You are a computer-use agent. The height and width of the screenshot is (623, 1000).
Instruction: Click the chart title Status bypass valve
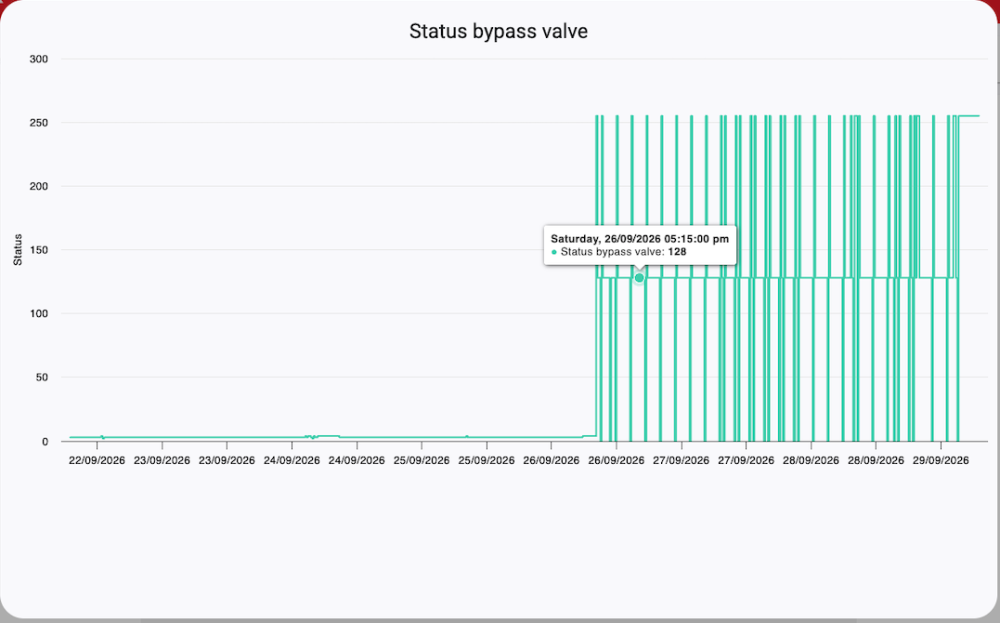[x=498, y=31]
